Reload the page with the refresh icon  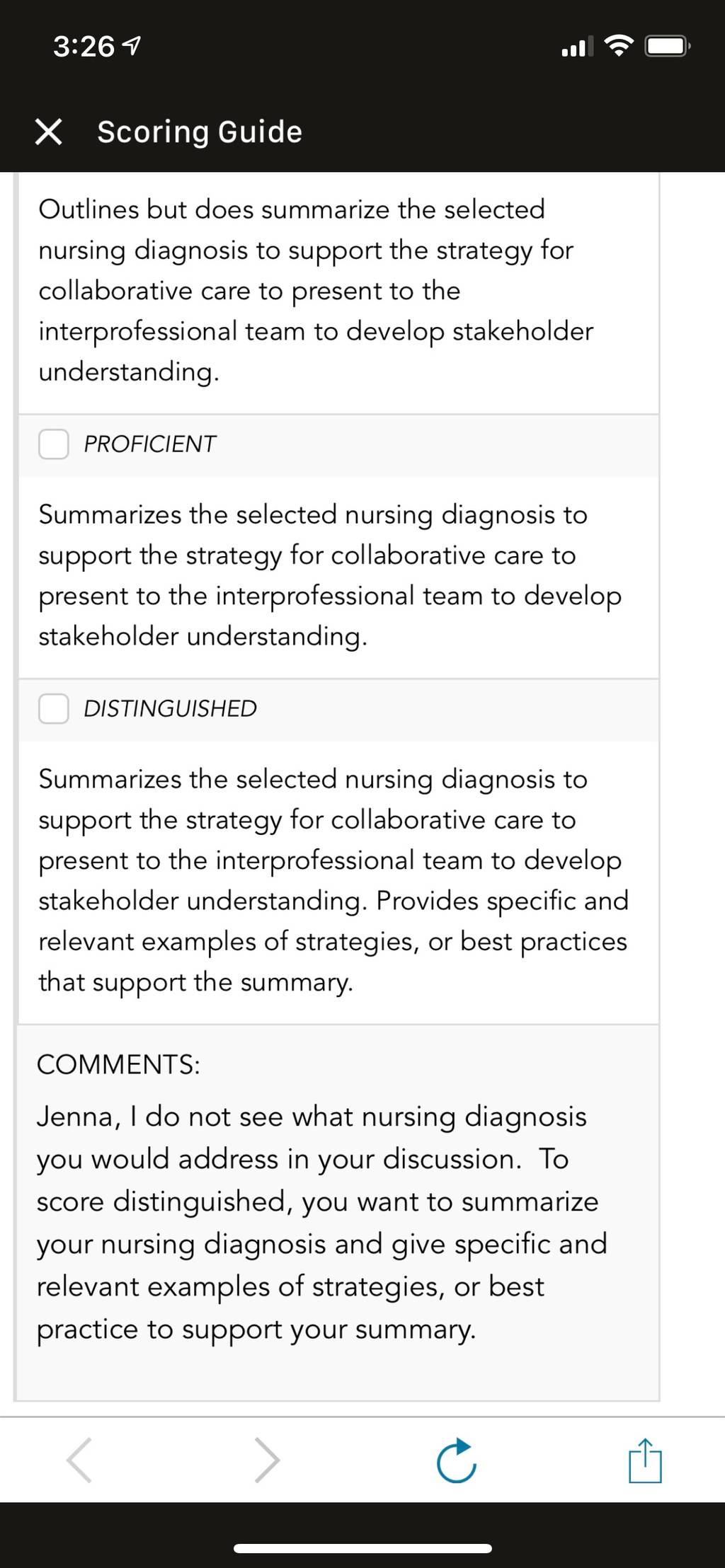tap(457, 1460)
